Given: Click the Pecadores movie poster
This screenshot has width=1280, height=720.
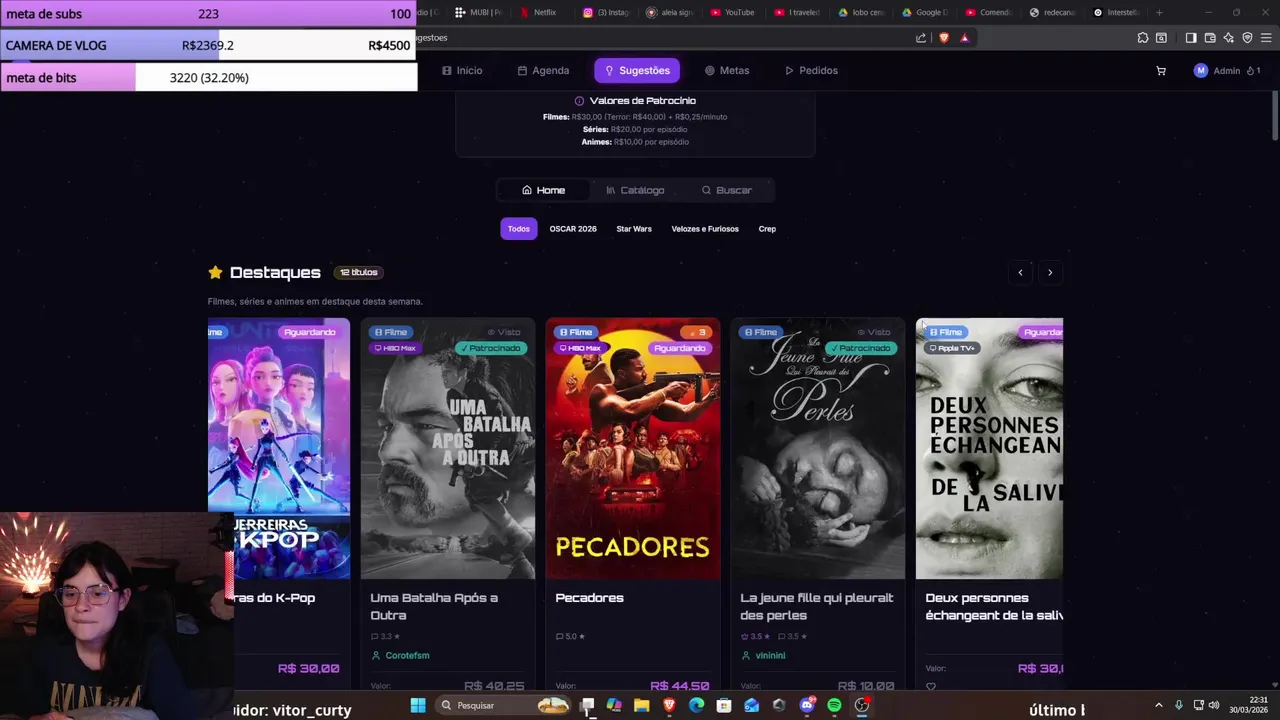Looking at the screenshot, I should [x=633, y=448].
